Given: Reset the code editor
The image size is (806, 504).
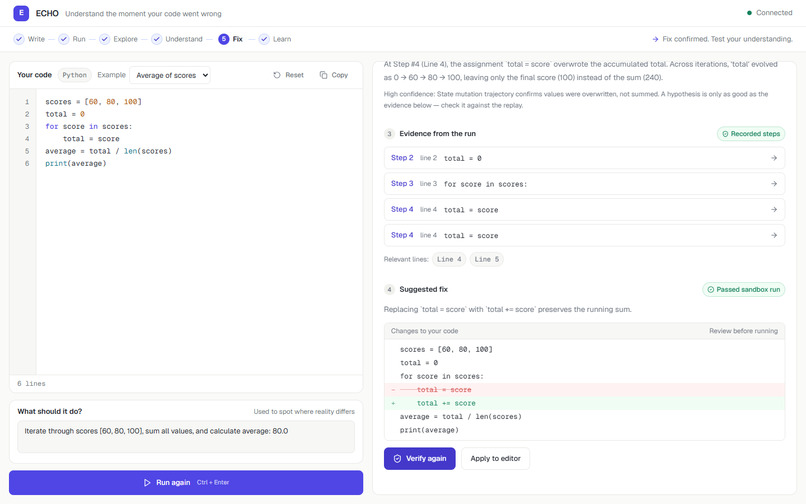Looking at the screenshot, I should coord(288,75).
